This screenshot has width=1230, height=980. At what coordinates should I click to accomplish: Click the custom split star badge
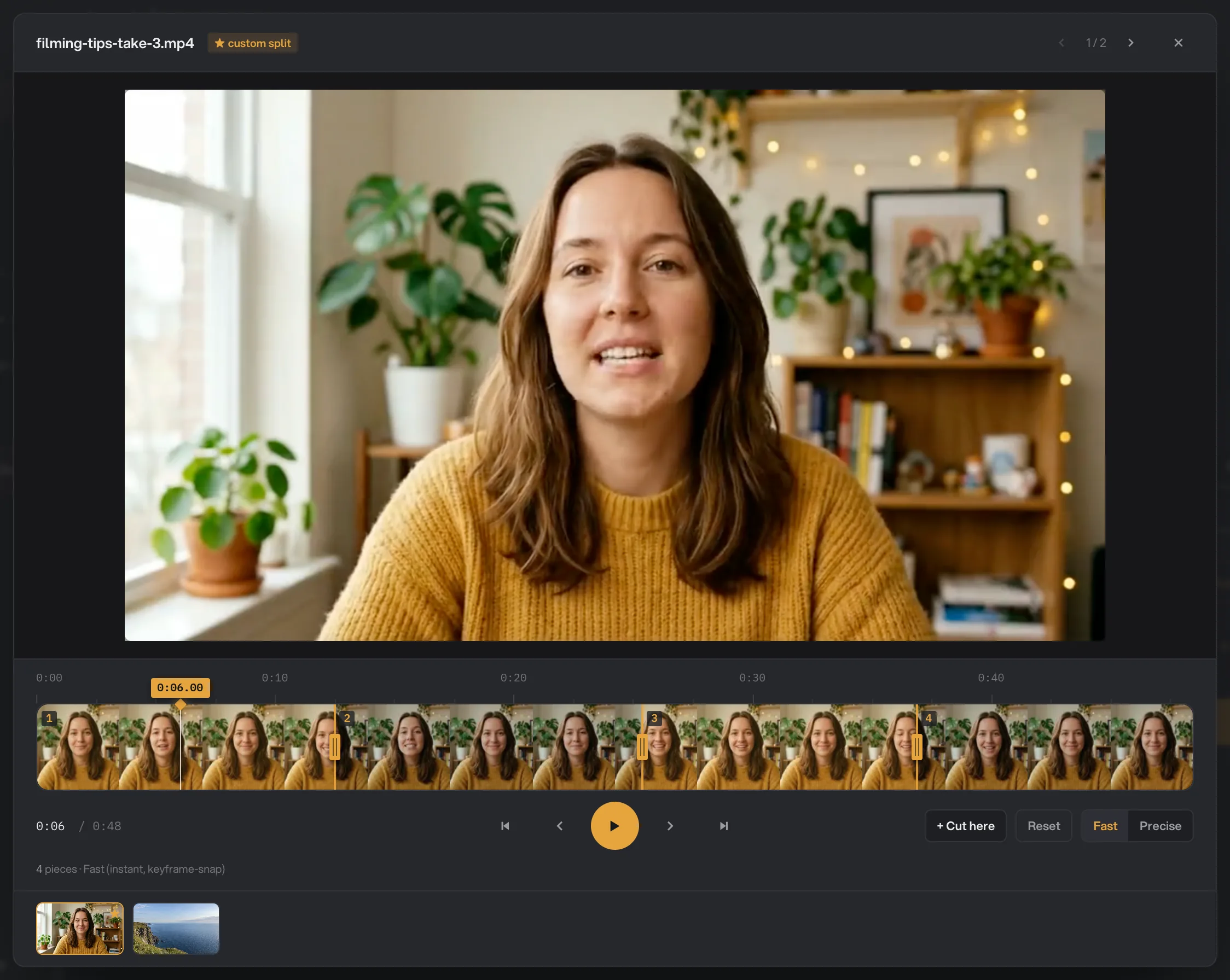[252, 43]
